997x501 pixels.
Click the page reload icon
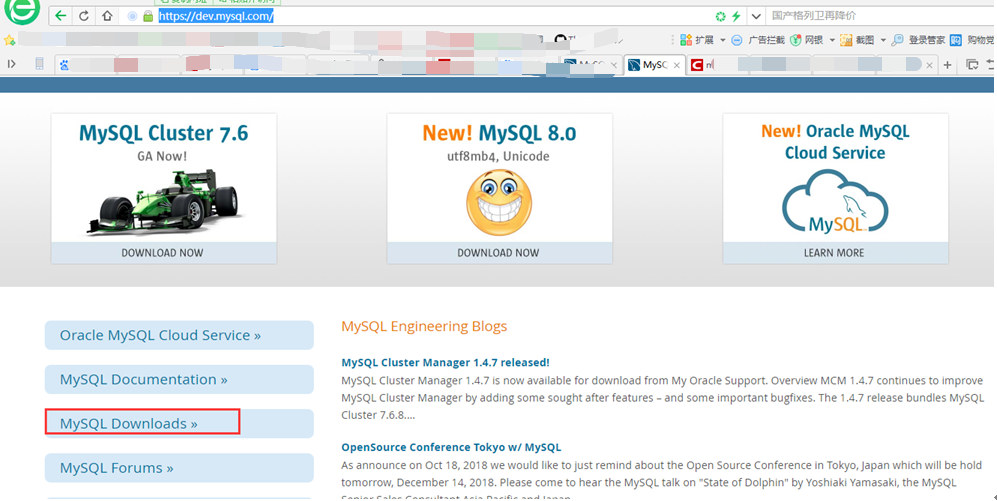[x=84, y=15]
